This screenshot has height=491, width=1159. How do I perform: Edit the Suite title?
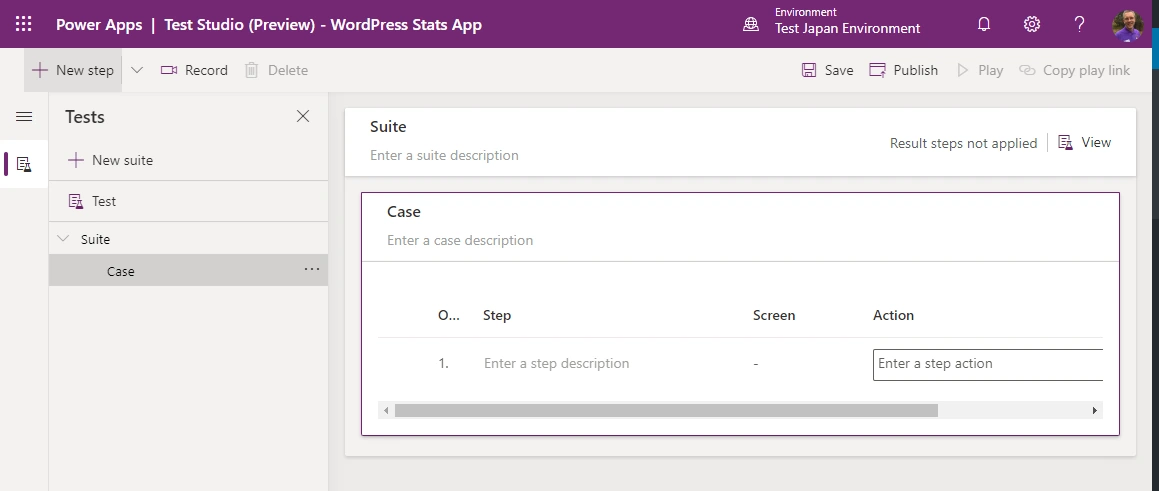pos(388,126)
